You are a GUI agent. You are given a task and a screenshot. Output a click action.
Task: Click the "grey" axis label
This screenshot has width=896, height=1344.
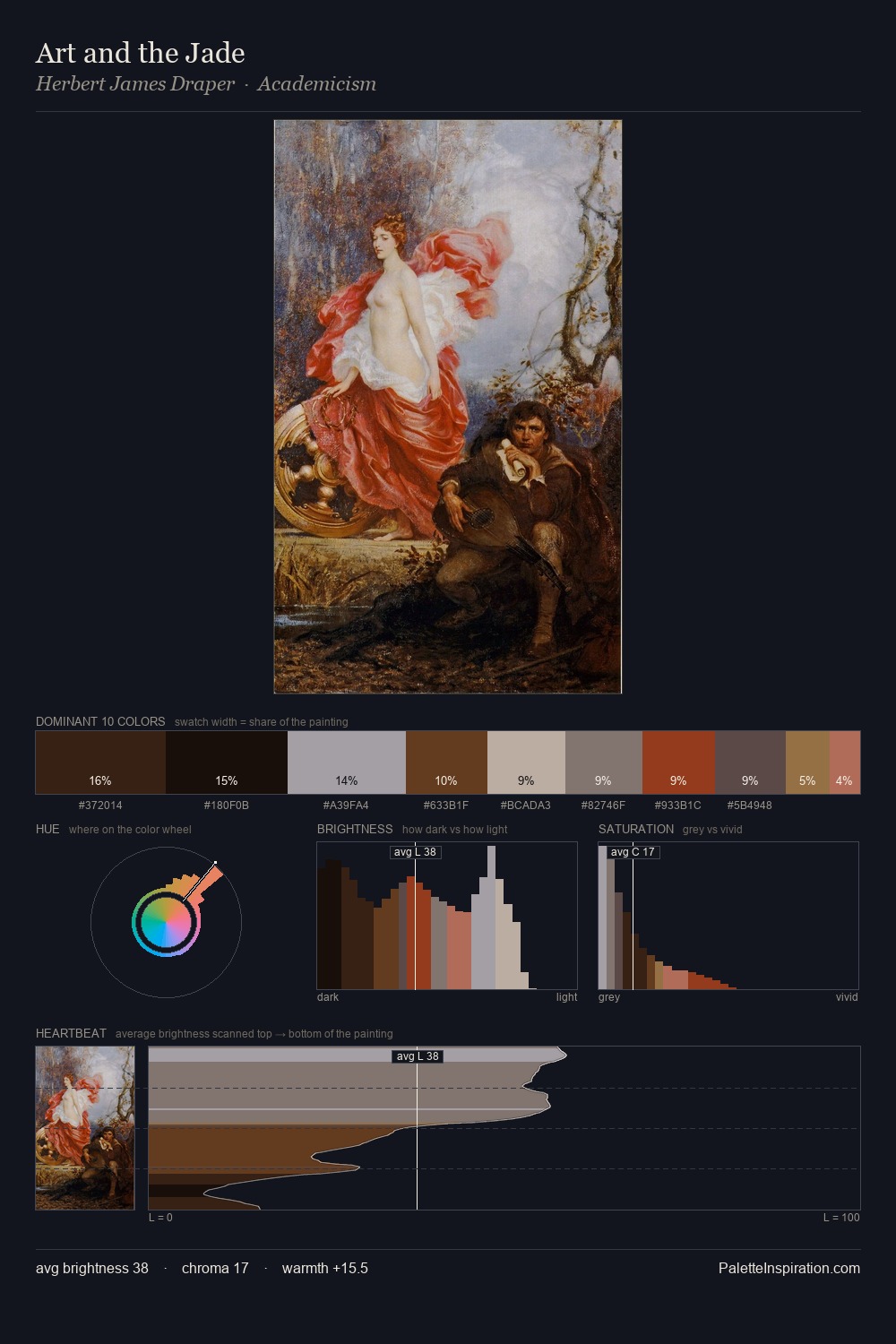pos(609,997)
